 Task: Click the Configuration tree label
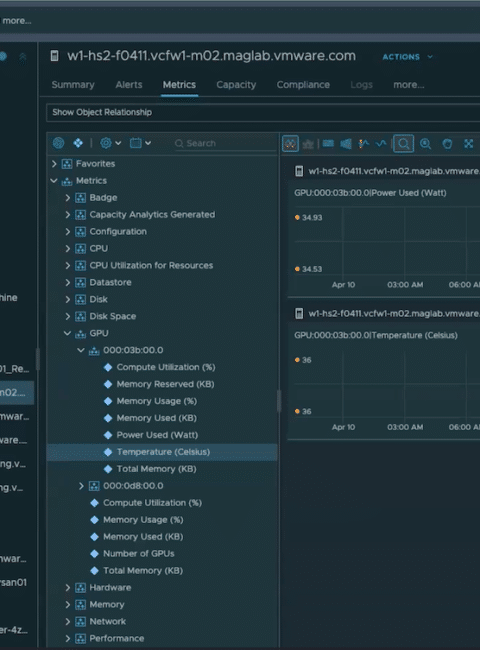118,231
